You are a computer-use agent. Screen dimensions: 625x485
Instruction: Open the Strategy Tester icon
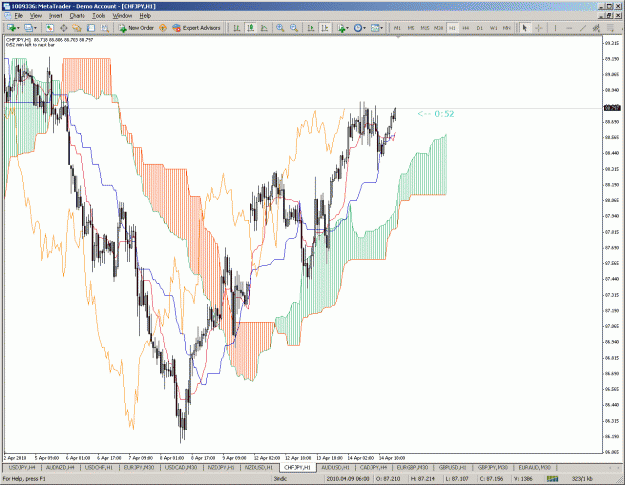(x=104, y=28)
